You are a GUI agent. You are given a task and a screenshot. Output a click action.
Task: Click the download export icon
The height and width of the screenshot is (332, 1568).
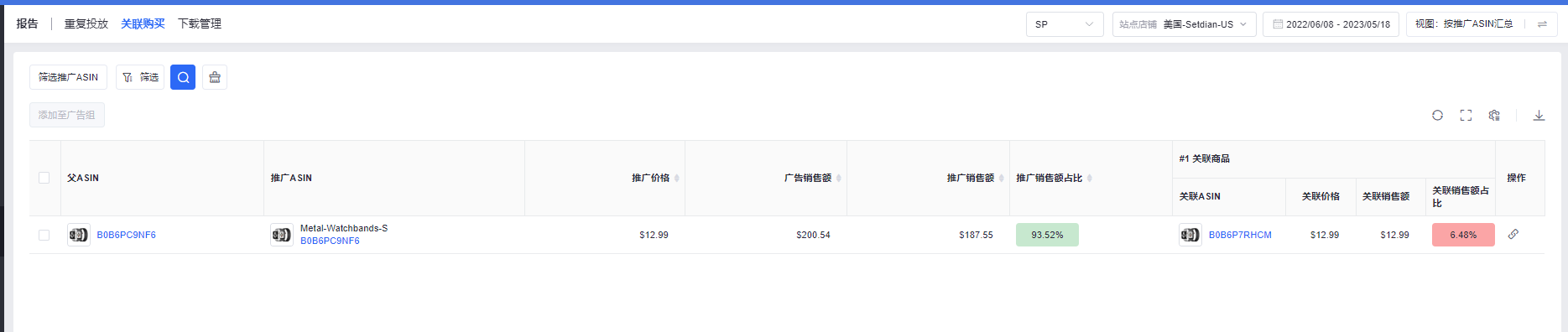tap(1539, 115)
